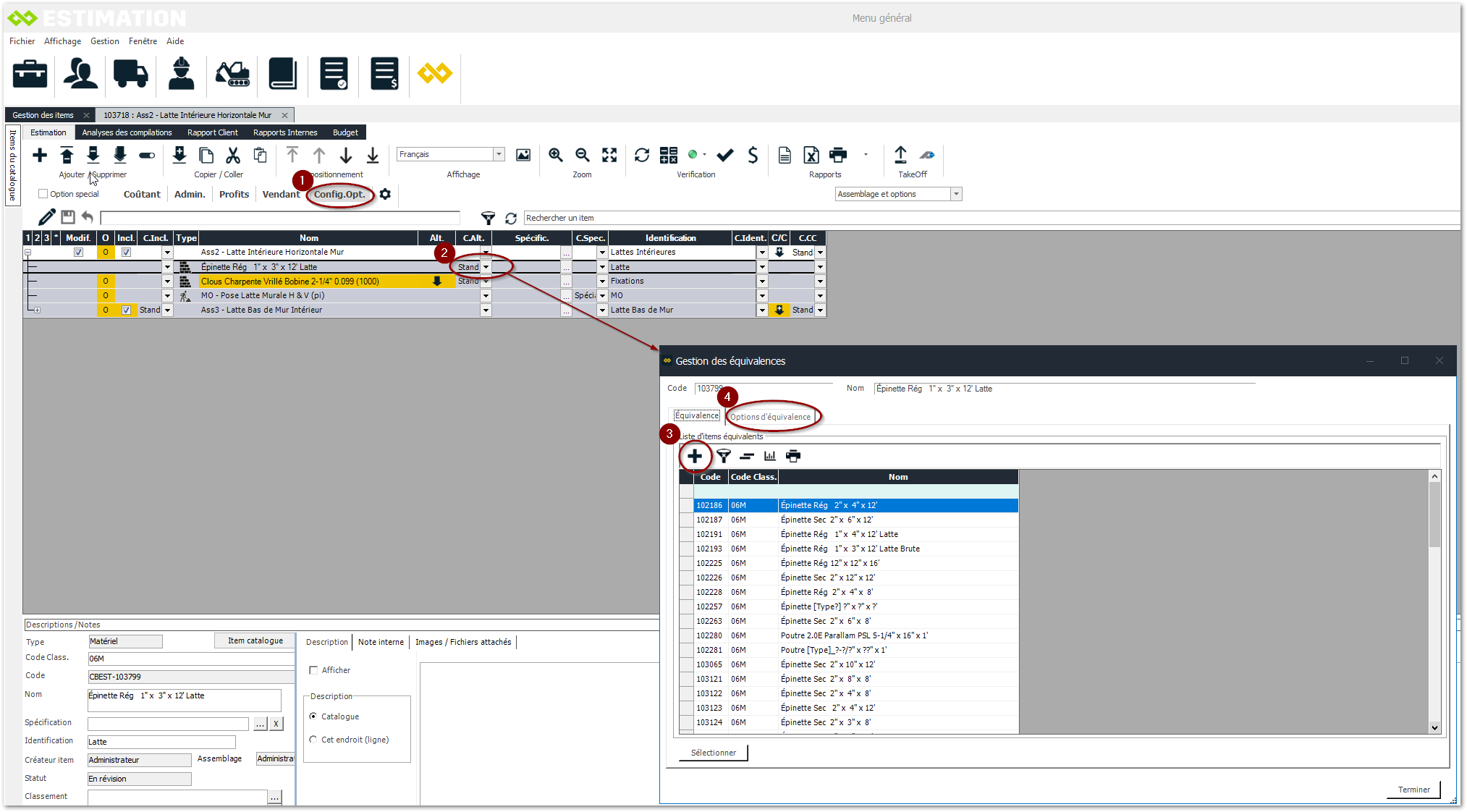Click the scissors cut icon
1467x812 pixels.
233,155
